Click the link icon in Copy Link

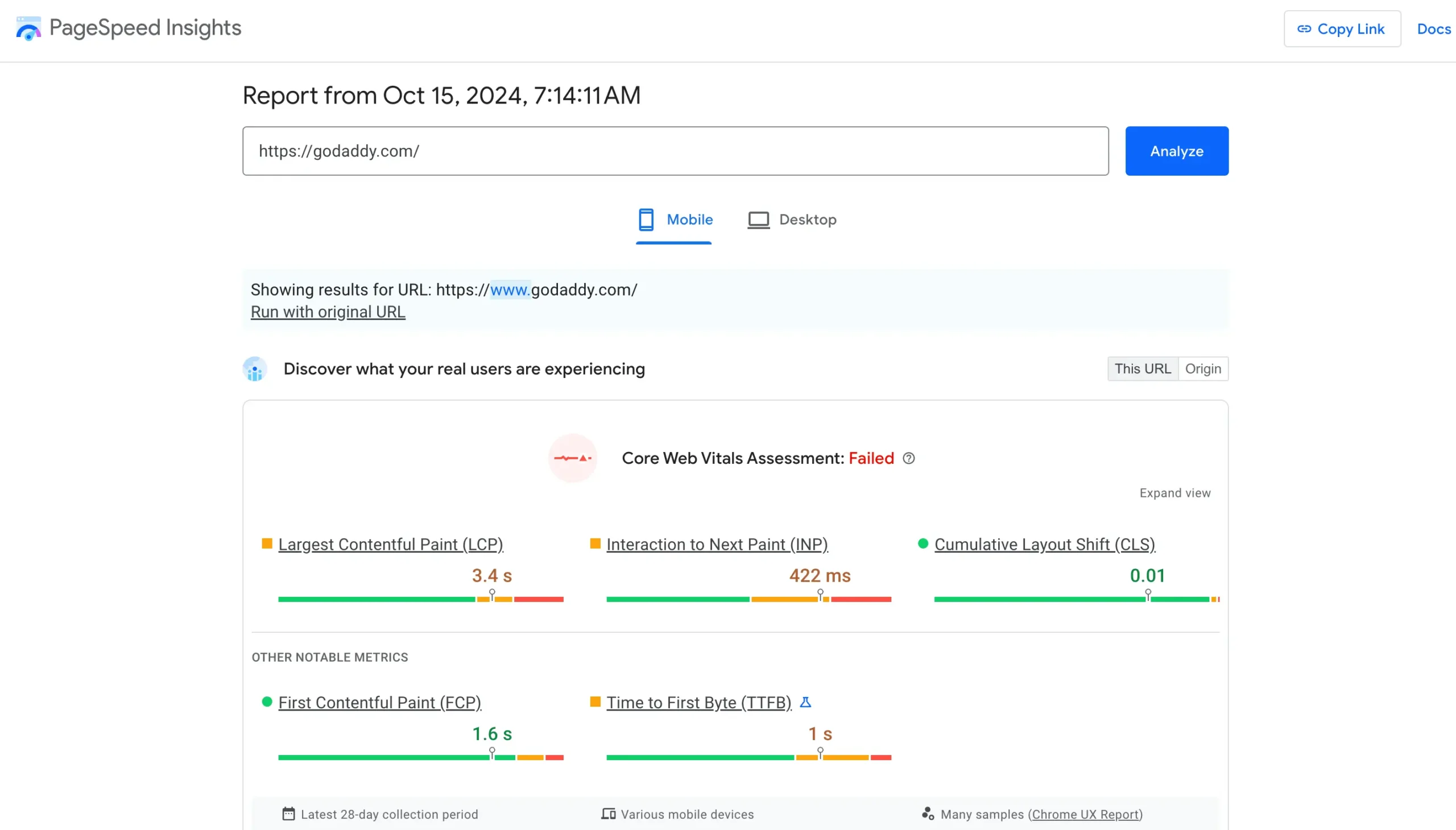click(x=1304, y=29)
